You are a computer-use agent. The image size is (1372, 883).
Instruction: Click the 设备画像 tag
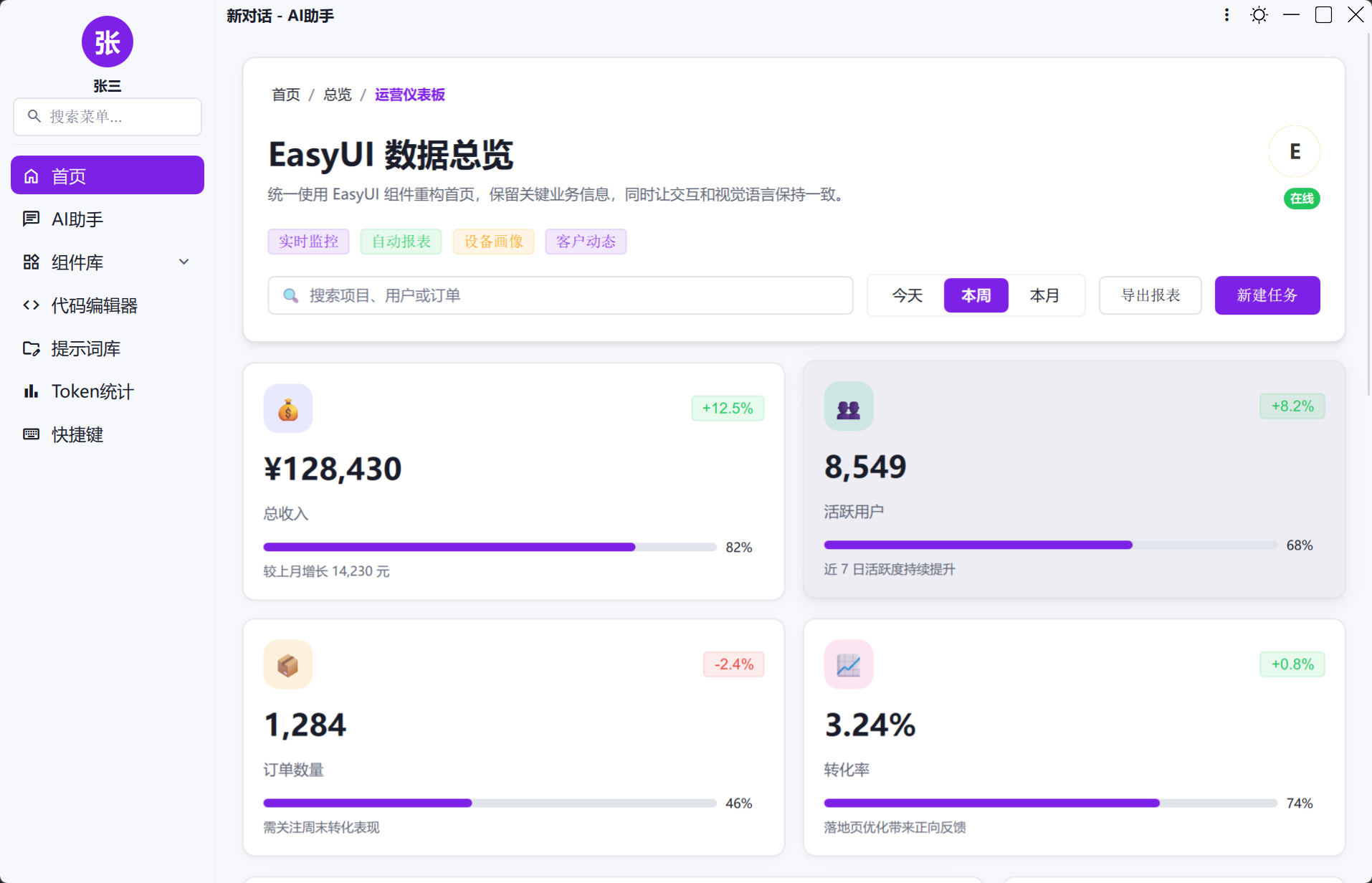(494, 242)
